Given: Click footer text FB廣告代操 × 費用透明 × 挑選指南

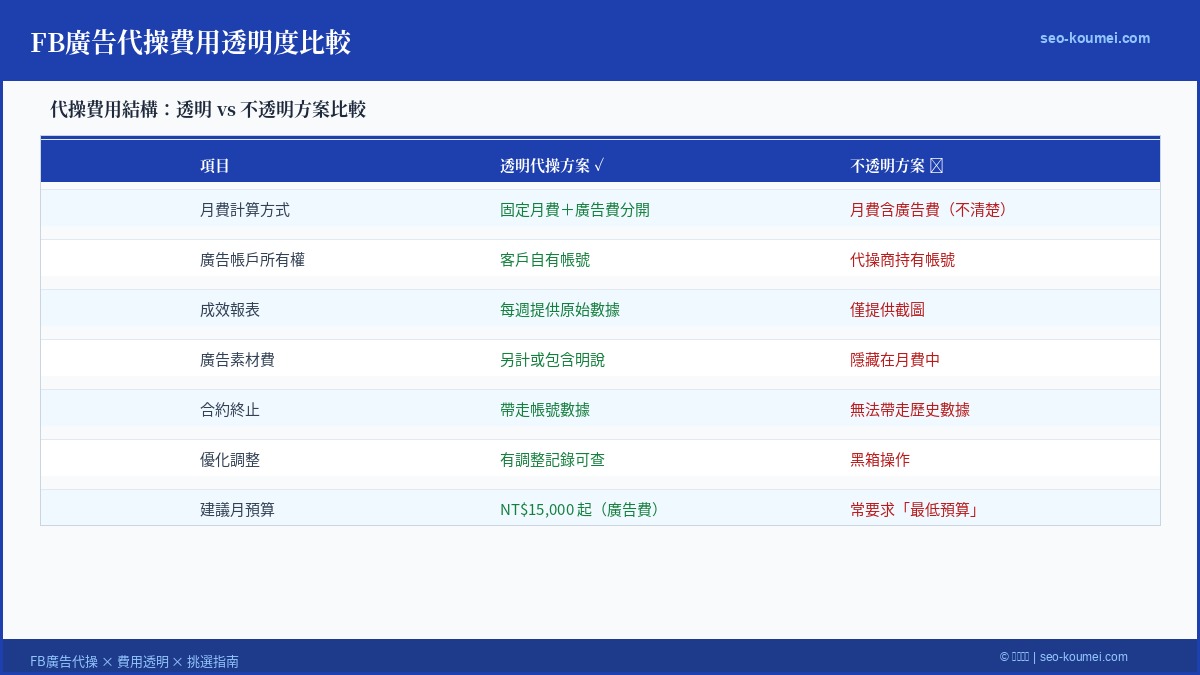Looking at the screenshot, I should click(134, 662).
